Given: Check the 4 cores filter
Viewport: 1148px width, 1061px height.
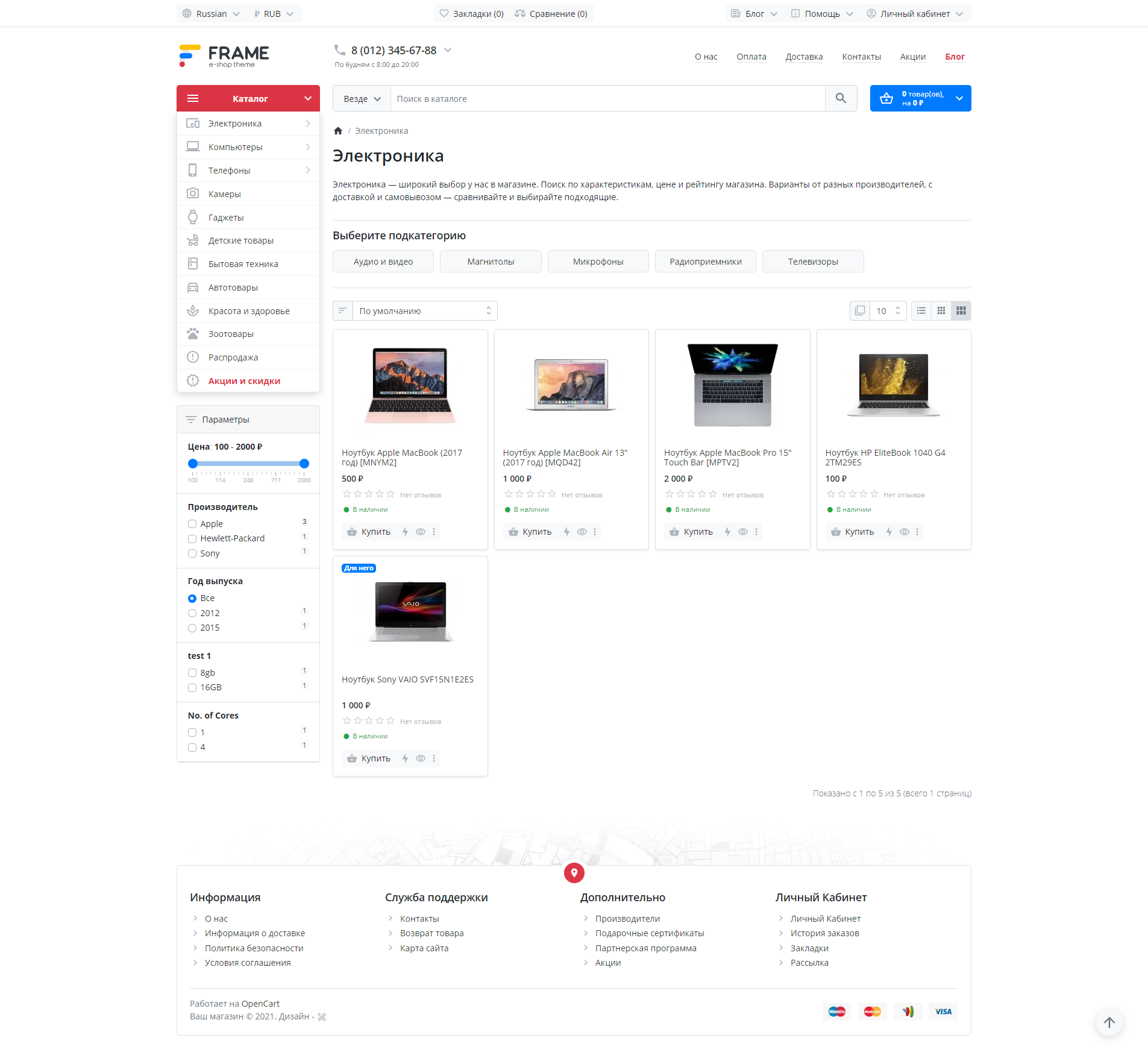Looking at the screenshot, I should coord(192,748).
